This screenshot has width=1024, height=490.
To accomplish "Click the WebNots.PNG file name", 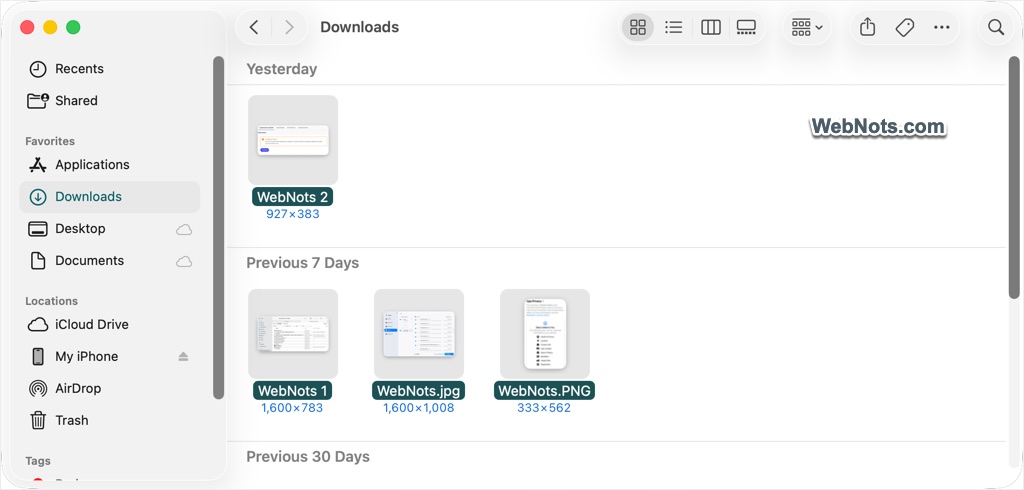I will pos(545,391).
